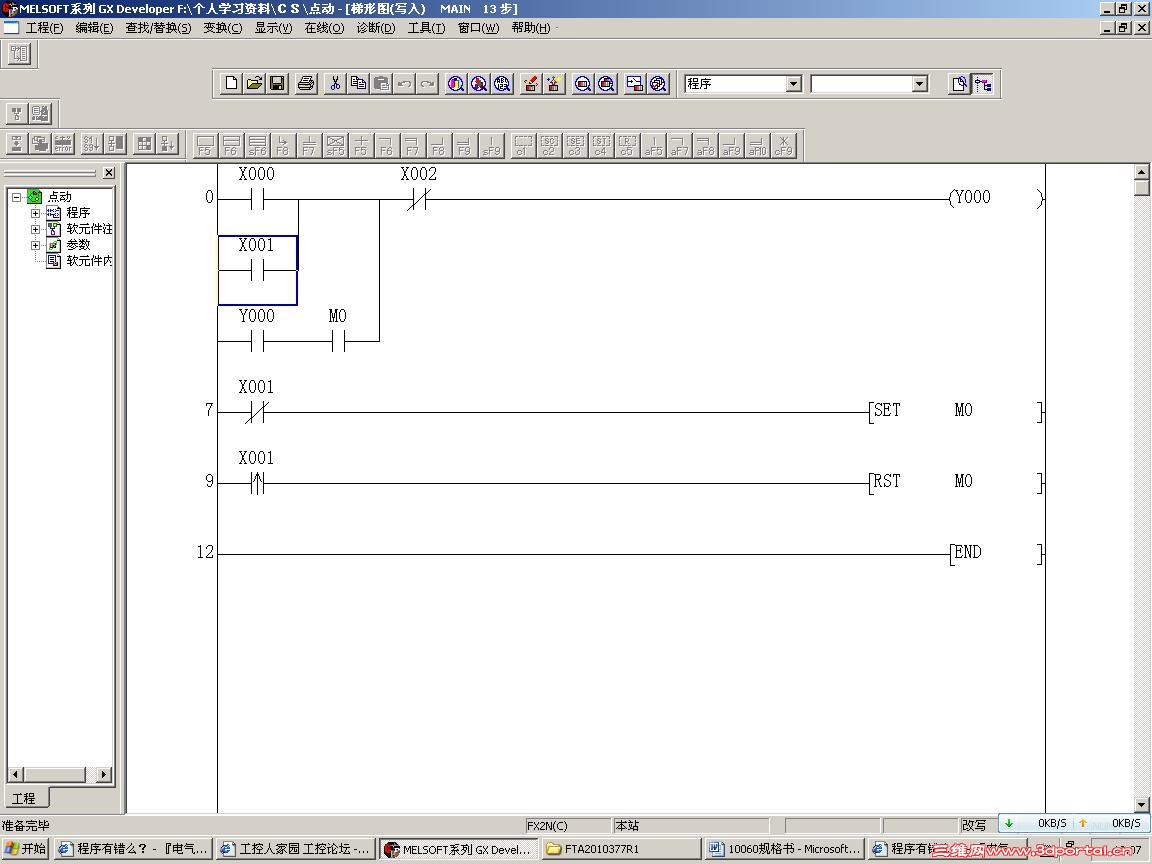Image resolution: width=1152 pixels, height=864 pixels.
Task: Open the 显示(V) menu
Action: coord(273,28)
